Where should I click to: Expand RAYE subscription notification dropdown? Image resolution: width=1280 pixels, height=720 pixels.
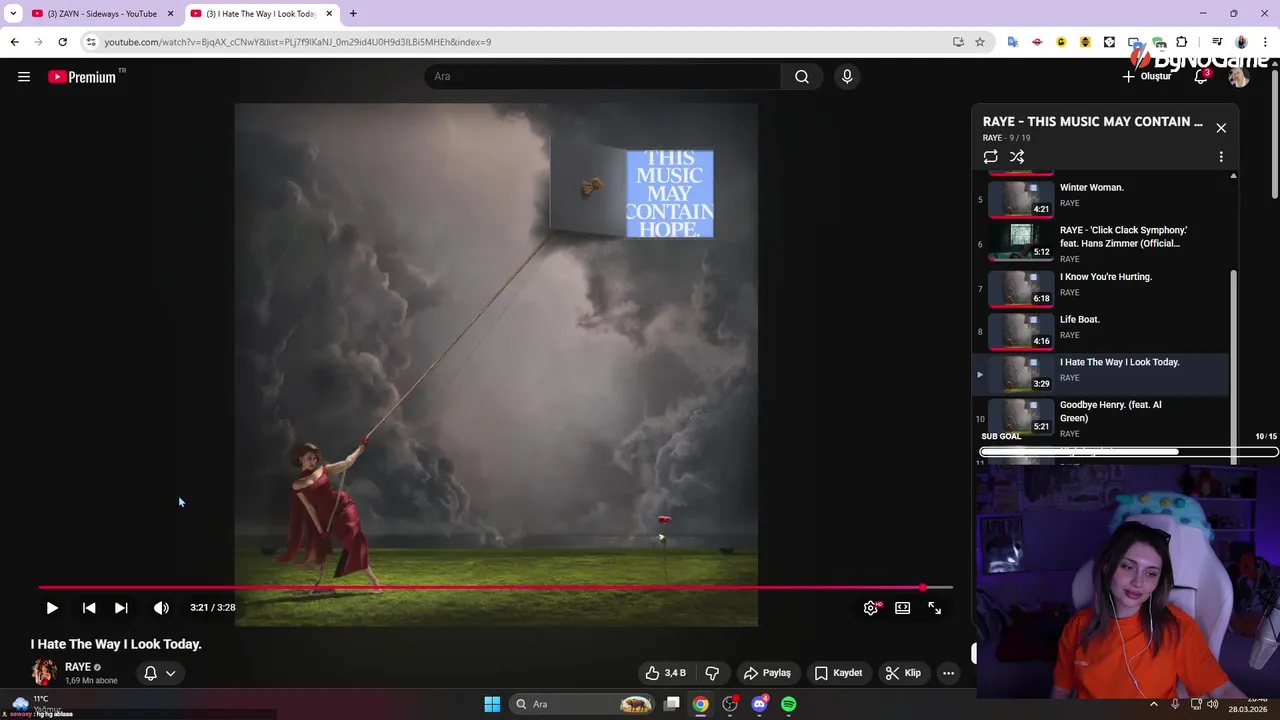click(x=160, y=673)
